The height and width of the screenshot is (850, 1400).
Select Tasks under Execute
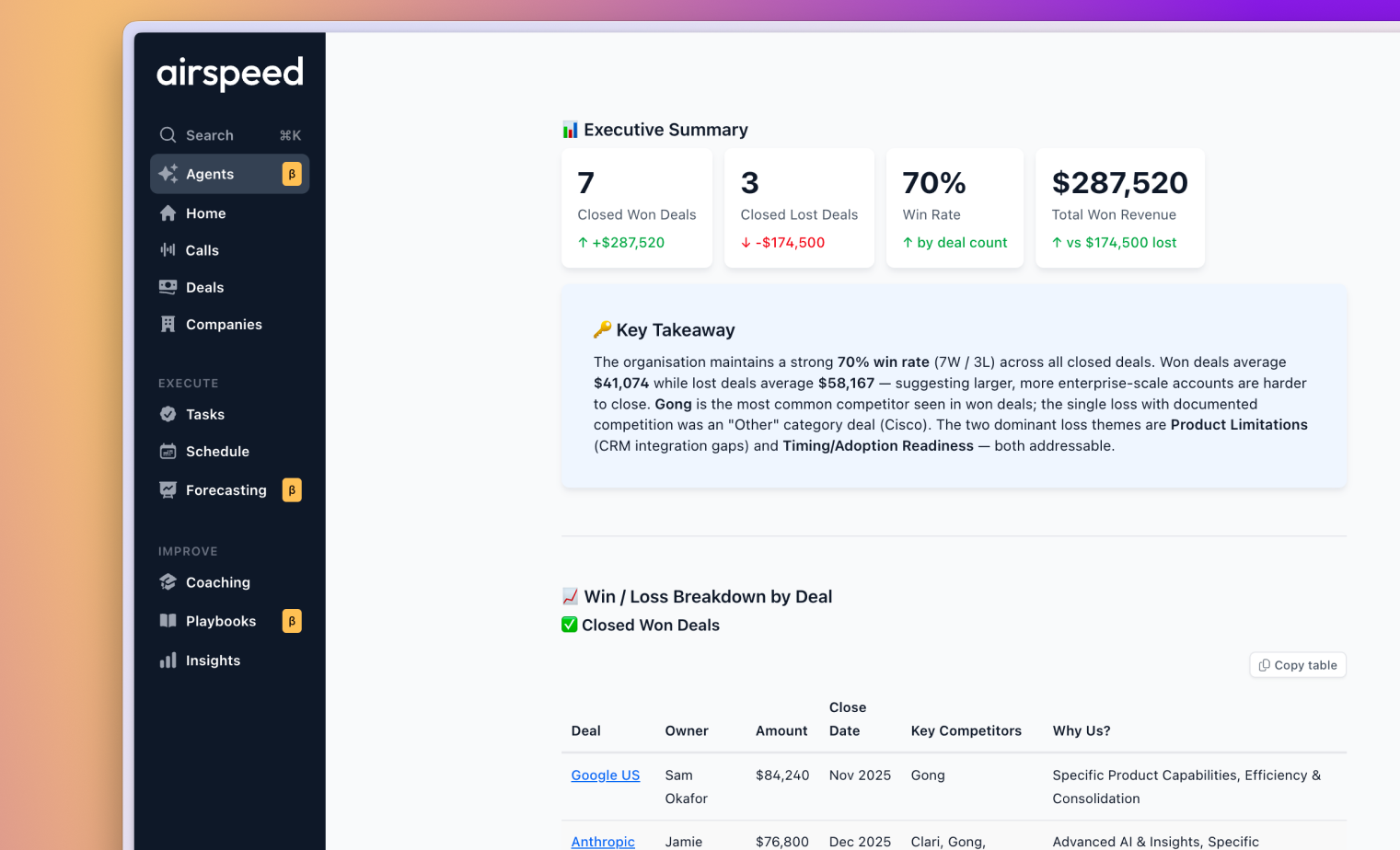(229, 414)
